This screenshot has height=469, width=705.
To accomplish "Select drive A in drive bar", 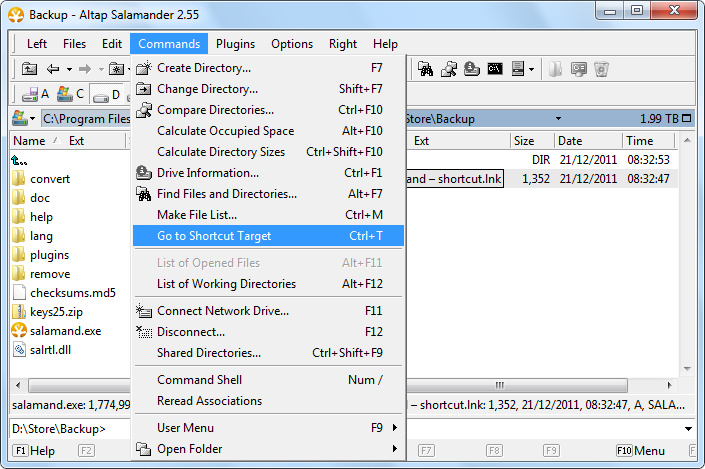I will (x=36, y=94).
